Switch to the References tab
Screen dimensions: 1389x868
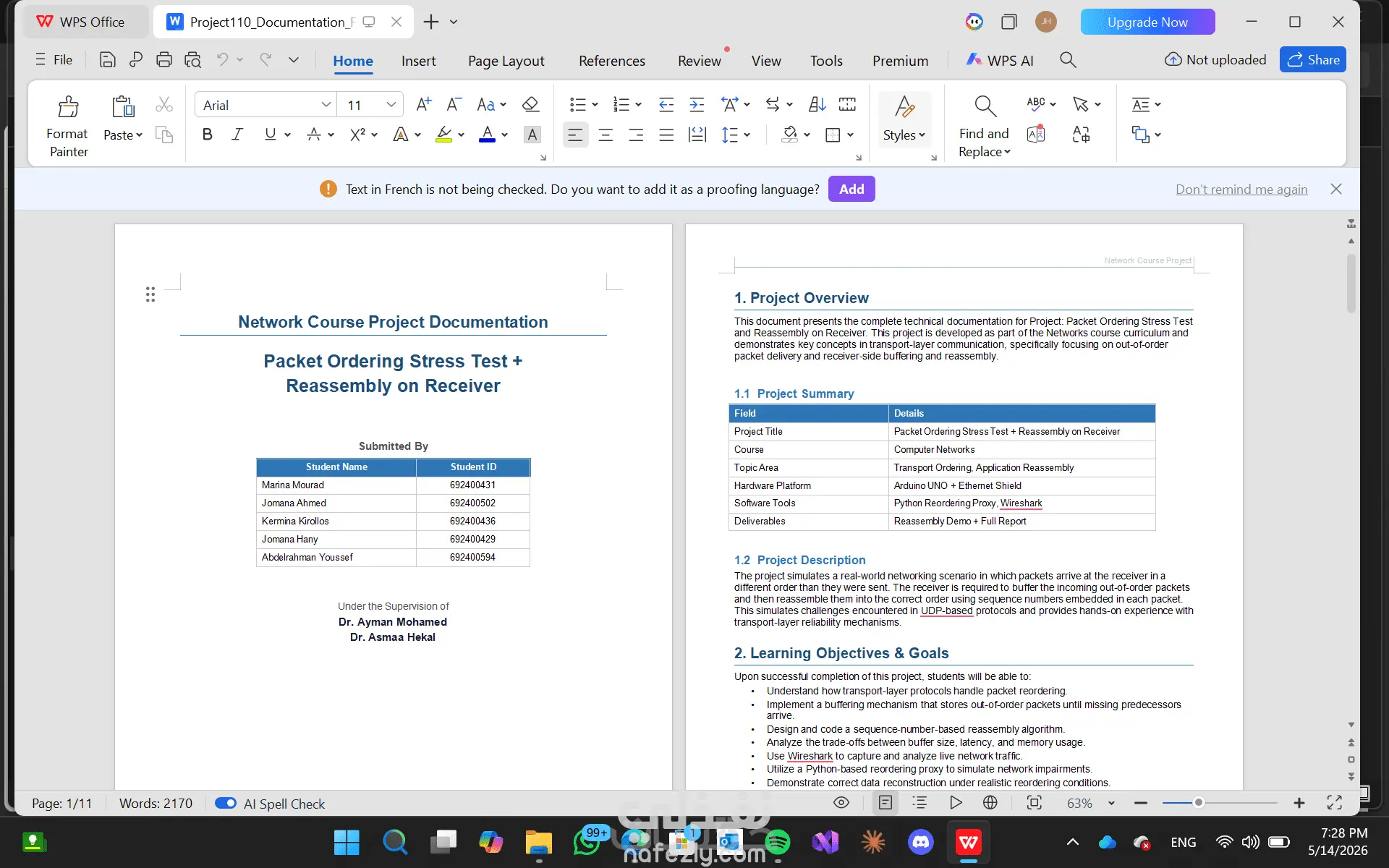612,61
